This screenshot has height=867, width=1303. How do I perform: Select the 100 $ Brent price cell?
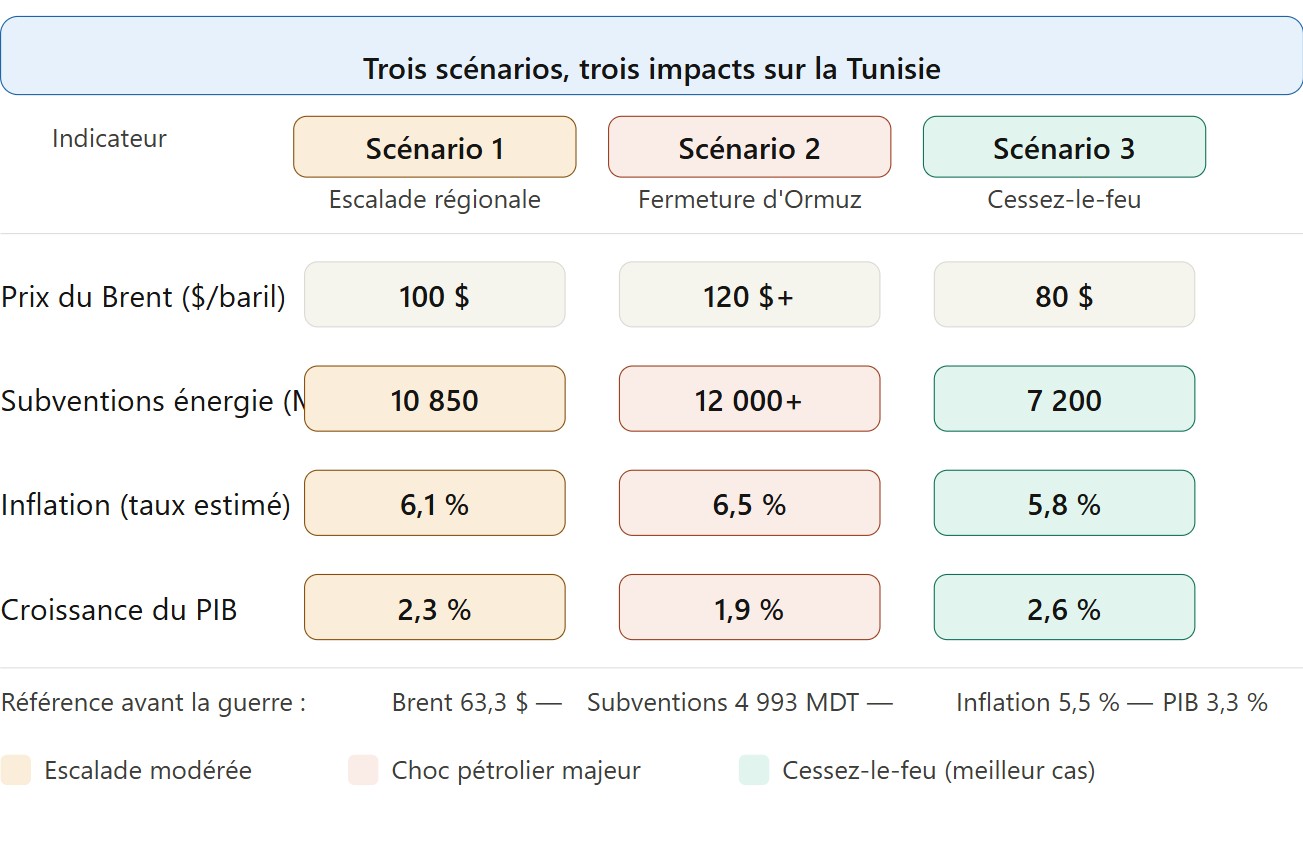[434, 295]
